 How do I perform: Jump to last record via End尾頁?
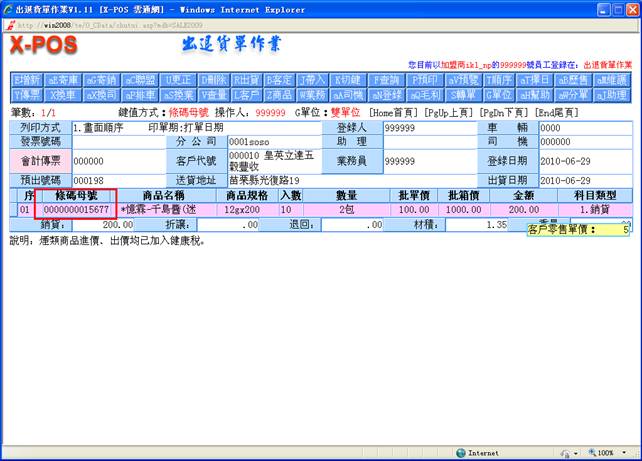[555, 113]
